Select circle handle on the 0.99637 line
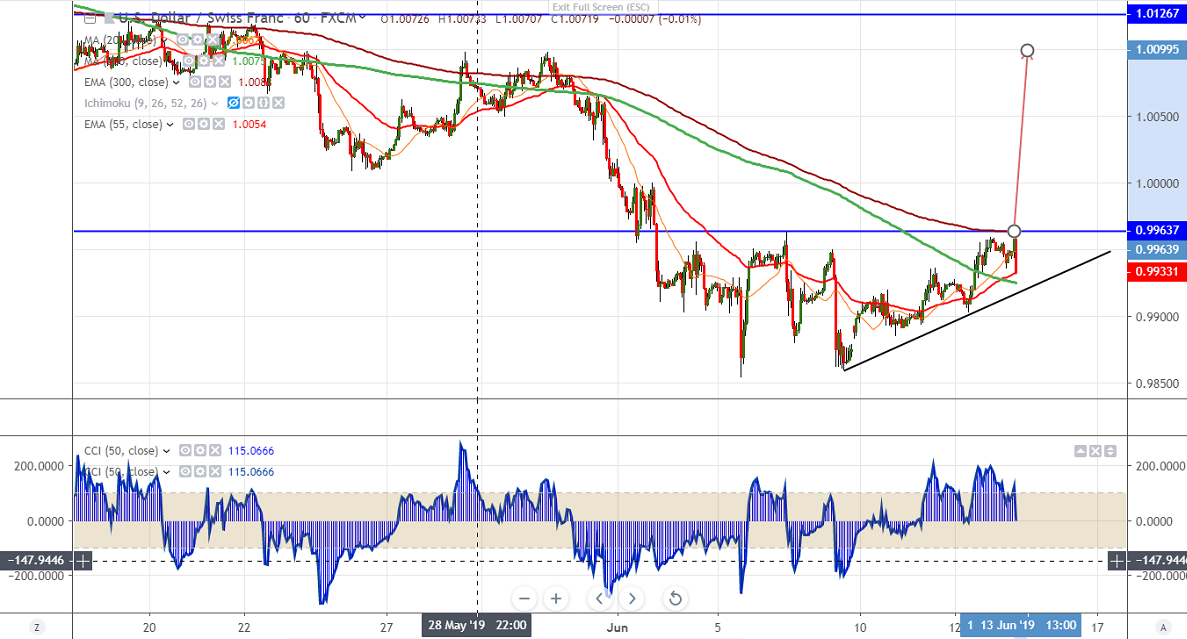The image size is (1187, 639). point(1014,230)
